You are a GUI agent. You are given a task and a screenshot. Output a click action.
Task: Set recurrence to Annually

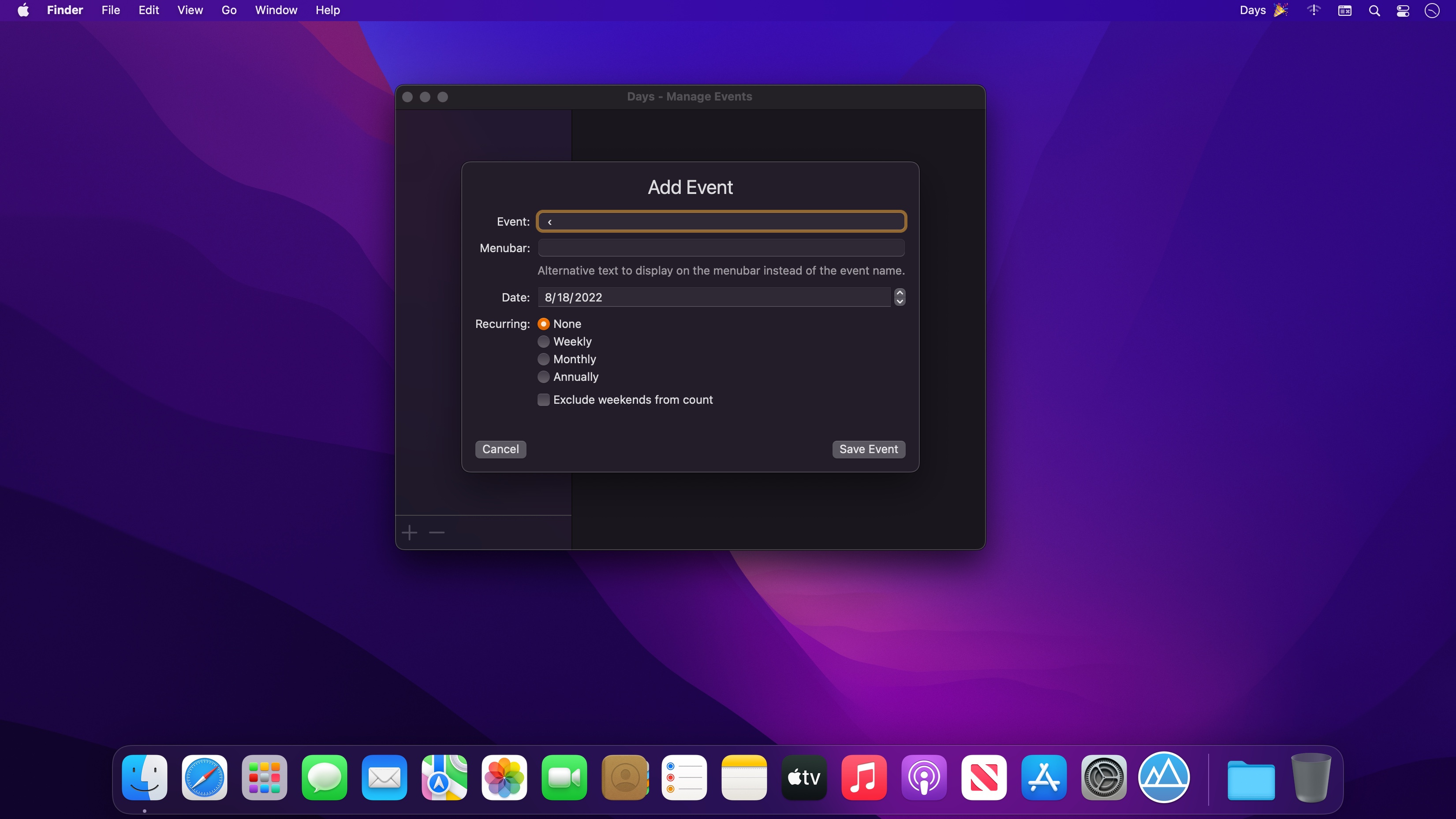click(543, 376)
